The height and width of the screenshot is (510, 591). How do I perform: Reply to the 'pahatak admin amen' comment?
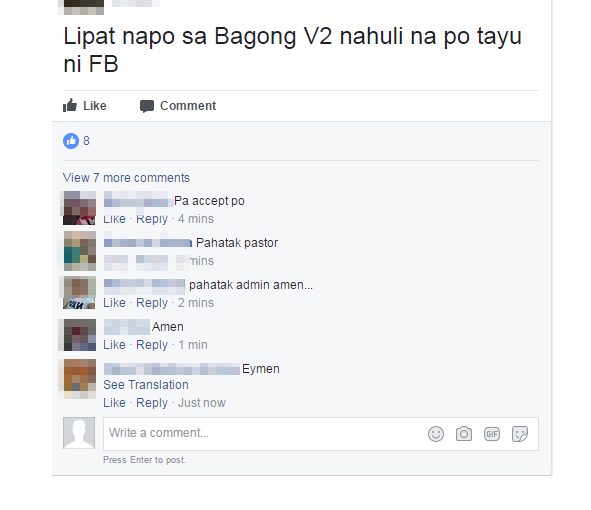[152, 303]
